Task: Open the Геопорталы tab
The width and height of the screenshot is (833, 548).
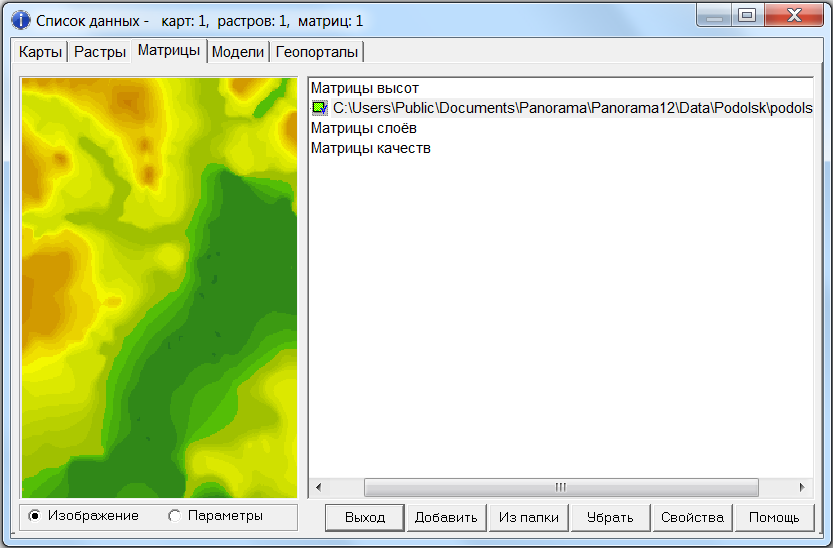Action: 317,52
